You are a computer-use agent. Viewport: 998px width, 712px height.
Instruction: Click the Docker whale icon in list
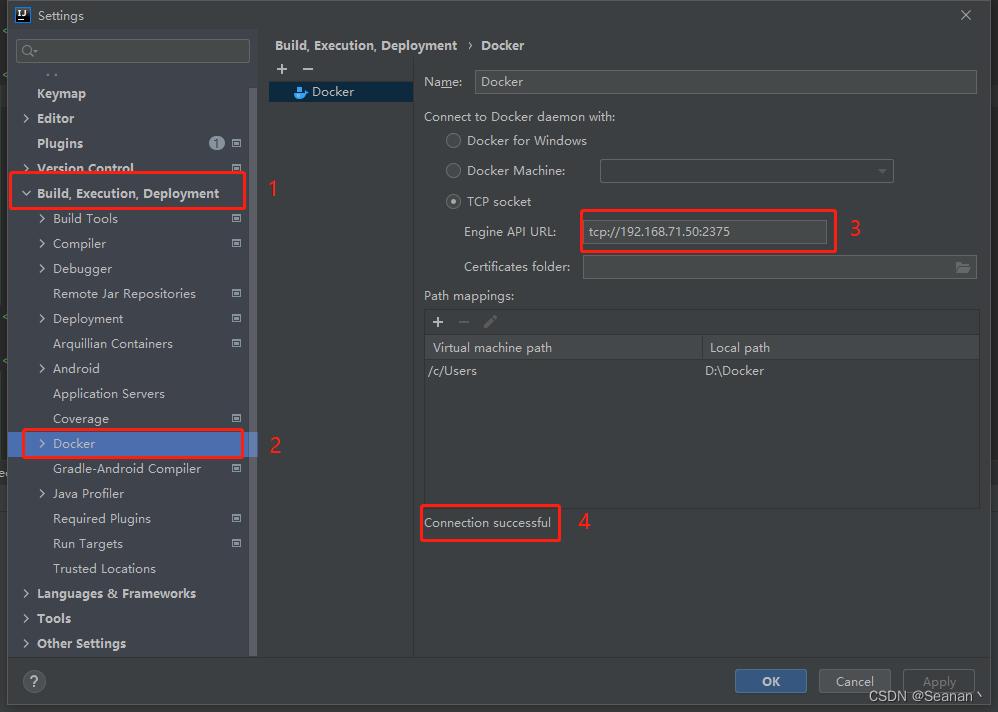pos(300,92)
